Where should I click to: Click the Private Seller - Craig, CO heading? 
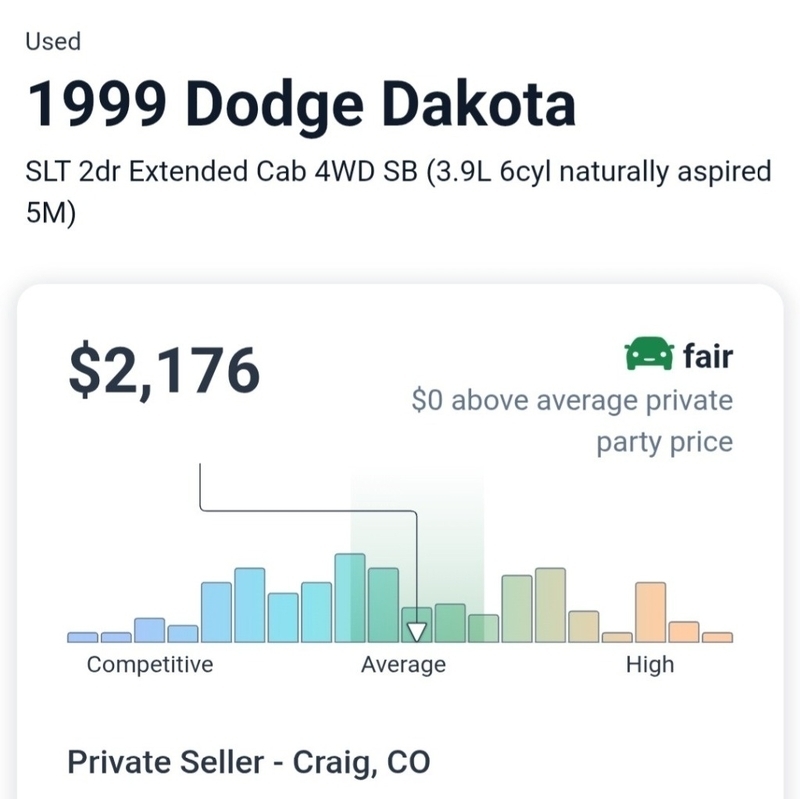(248, 762)
